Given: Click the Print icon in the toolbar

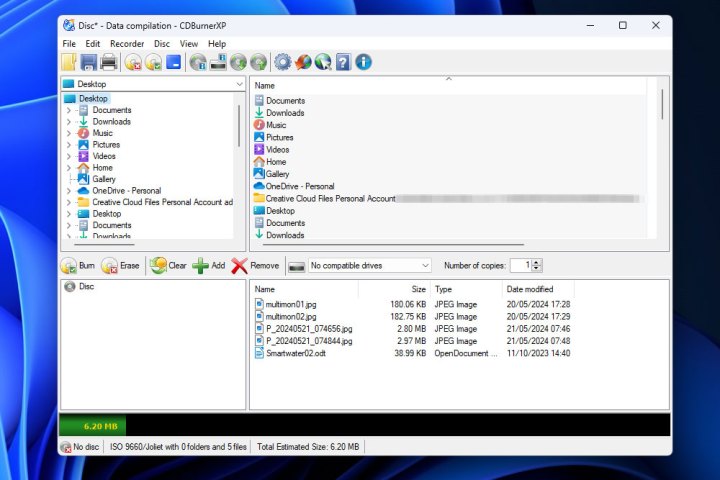Looking at the screenshot, I should (x=108, y=63).
